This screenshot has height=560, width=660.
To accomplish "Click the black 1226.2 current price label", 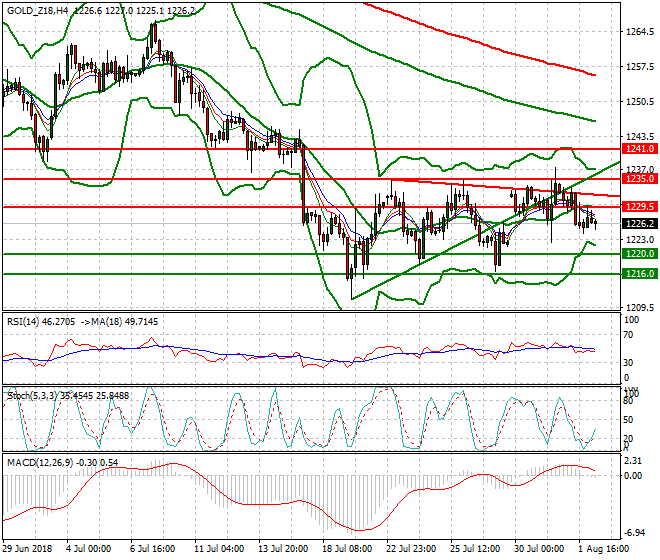I will pos(639,224).
